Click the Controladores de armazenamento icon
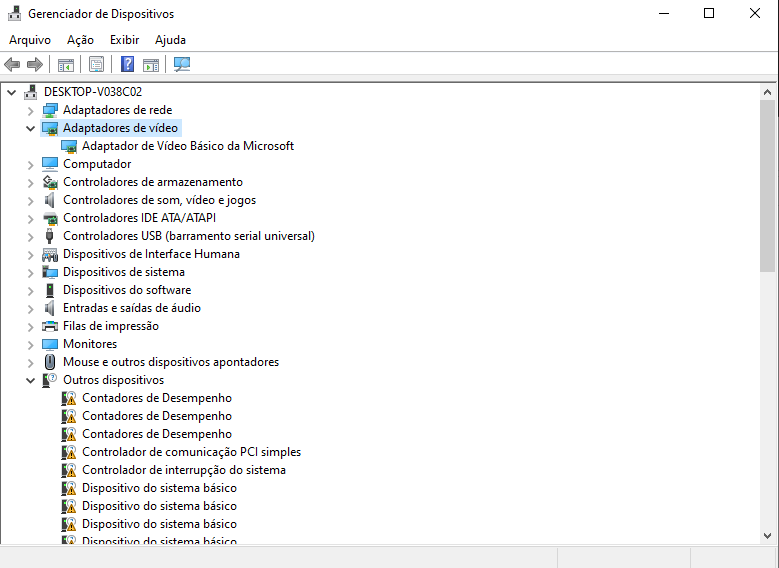This screenshot has width=779, height=568. [x=50, y=182]
